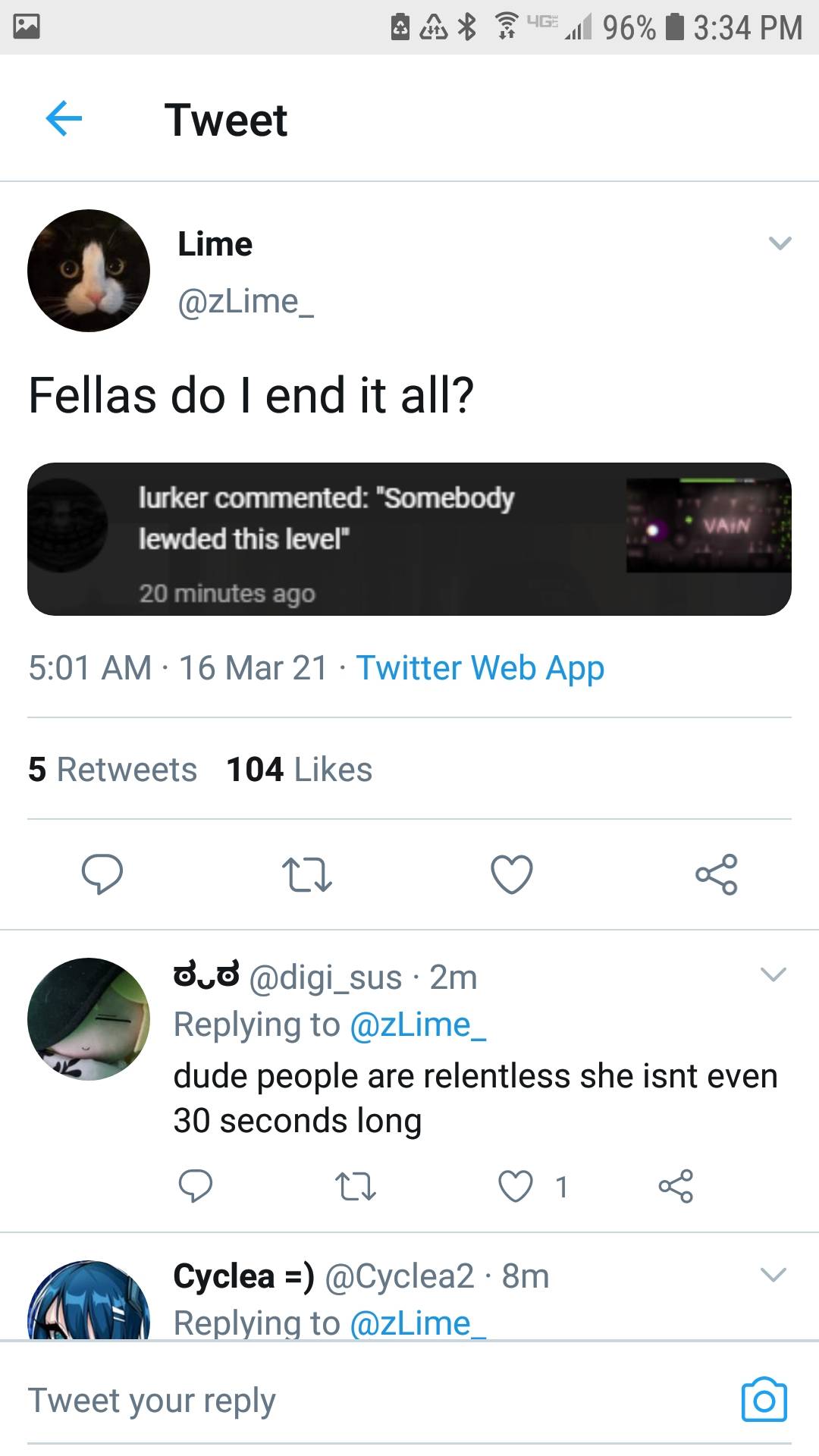Image resolution: width=819 pixels, height=1456 pixels.
Task: View the 5 Retweets list
Action: coord(112,770)
